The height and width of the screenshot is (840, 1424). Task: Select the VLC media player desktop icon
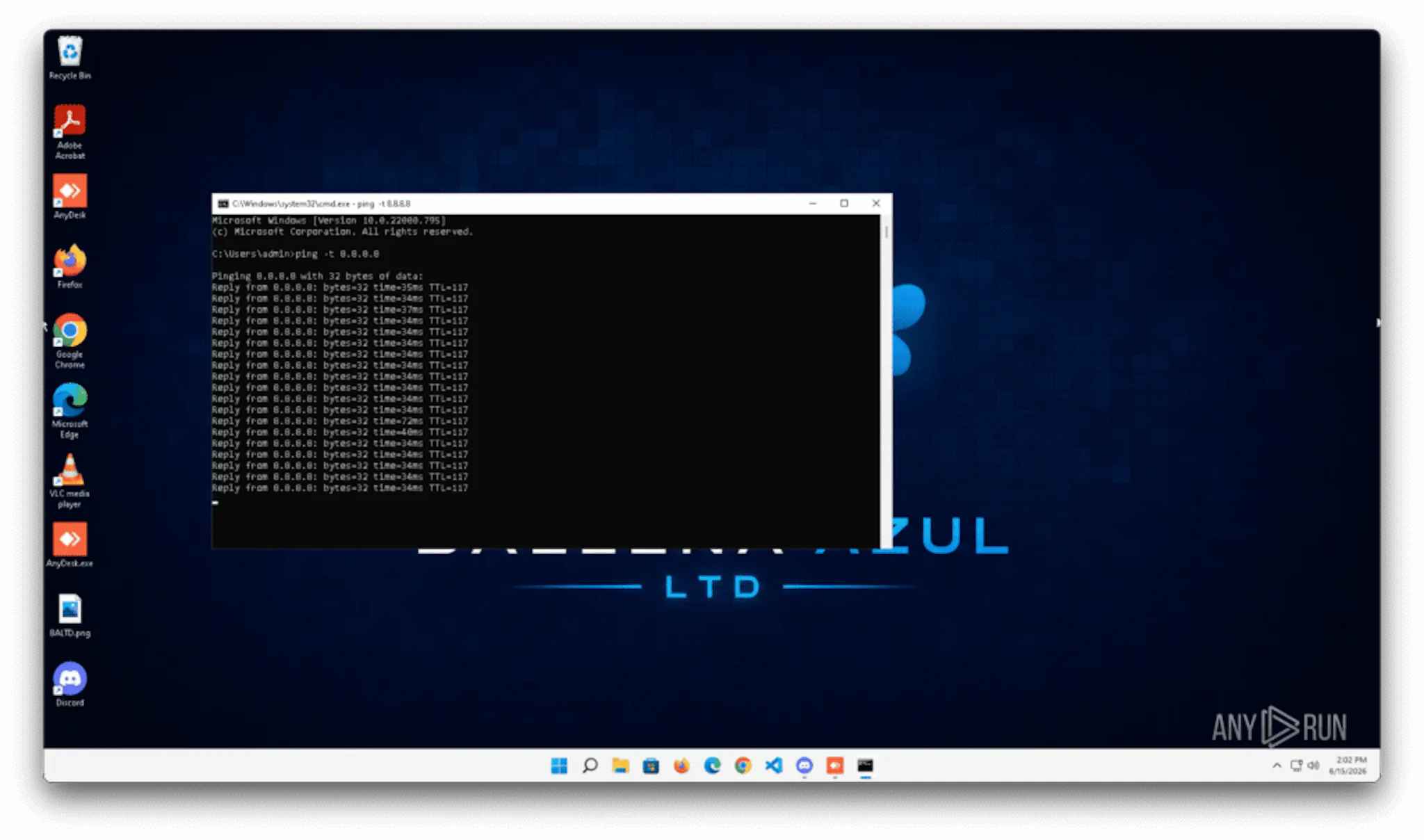pos(70,480)
